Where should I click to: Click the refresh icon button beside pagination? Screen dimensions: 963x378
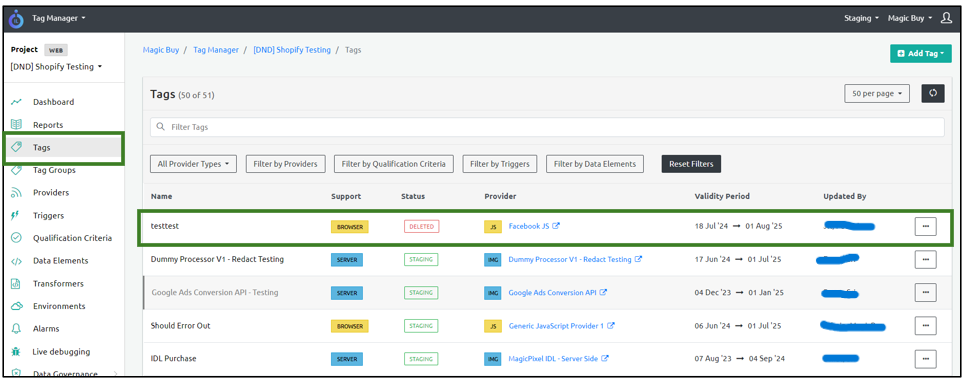click(x=932, y=93)
